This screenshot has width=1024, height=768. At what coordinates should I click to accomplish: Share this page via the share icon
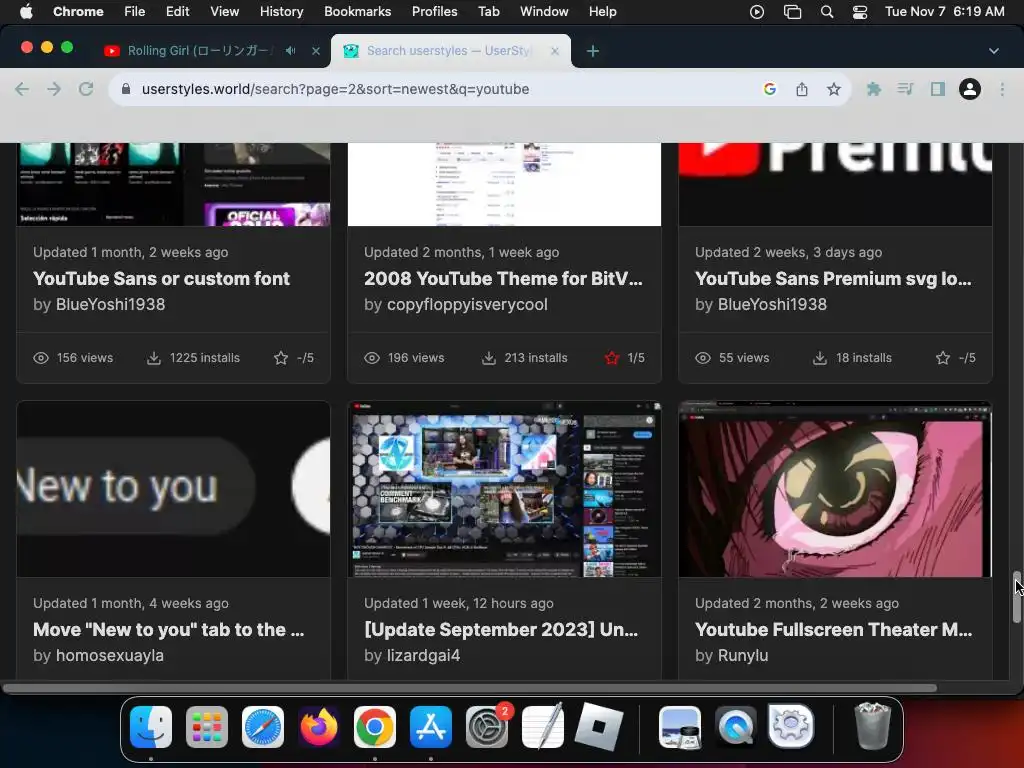tap(802, 89)
